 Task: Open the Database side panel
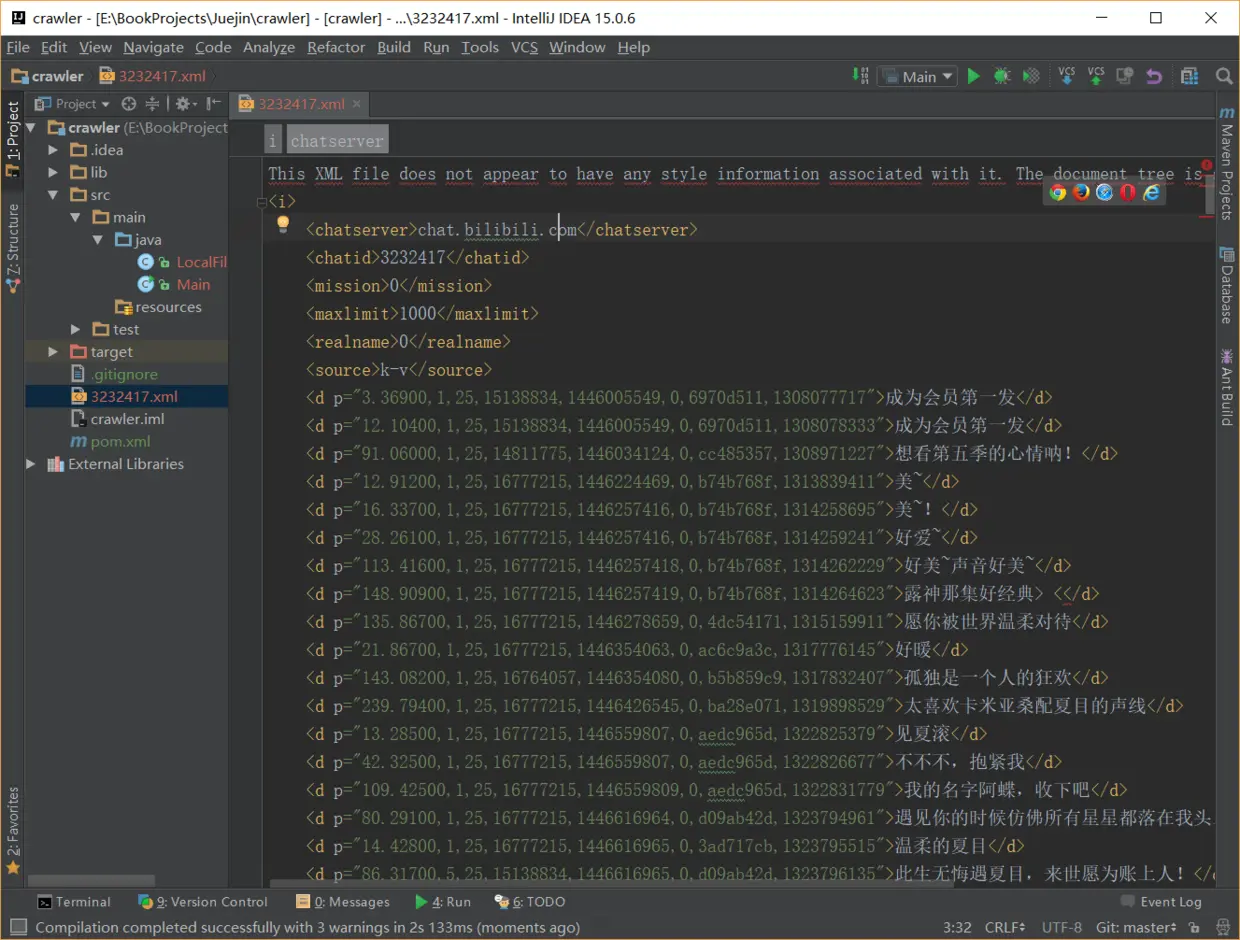point(1227,285)
